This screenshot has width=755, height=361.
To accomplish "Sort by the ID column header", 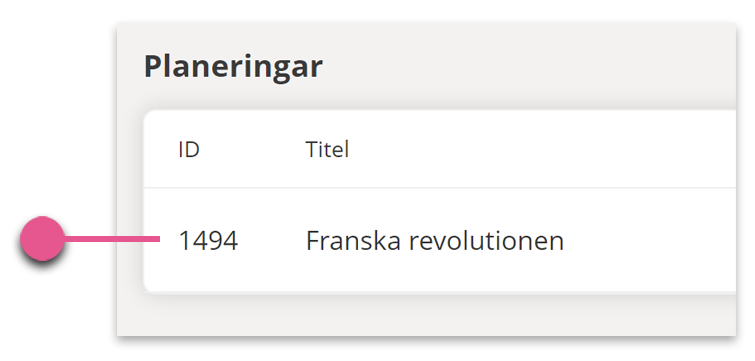I will point(189,150).
